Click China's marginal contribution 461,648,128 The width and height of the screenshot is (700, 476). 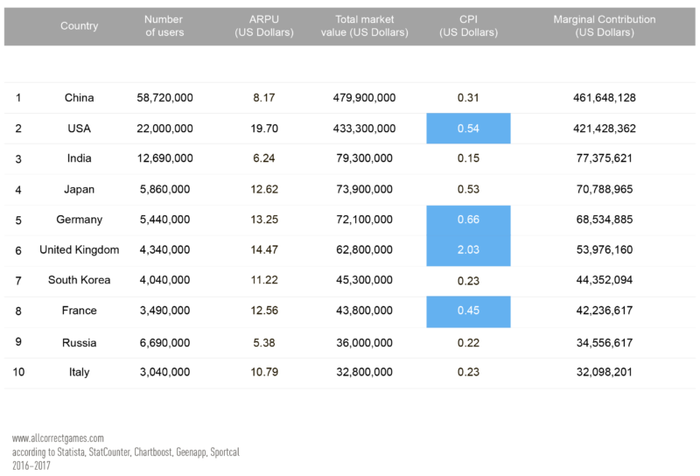pyautogui.click(x=604, y=98)
